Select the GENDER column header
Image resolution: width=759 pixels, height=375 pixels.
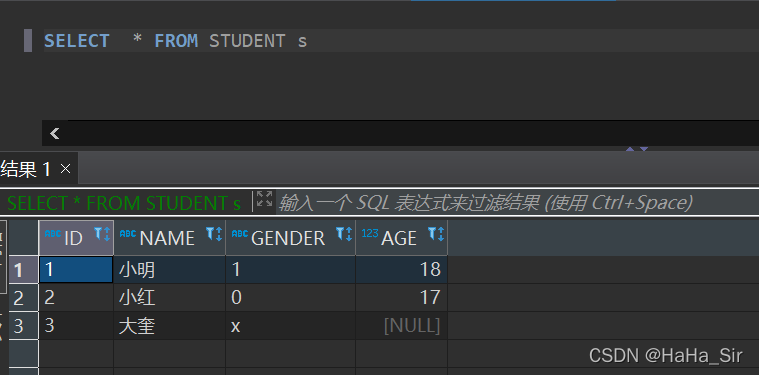coord(290,238)
